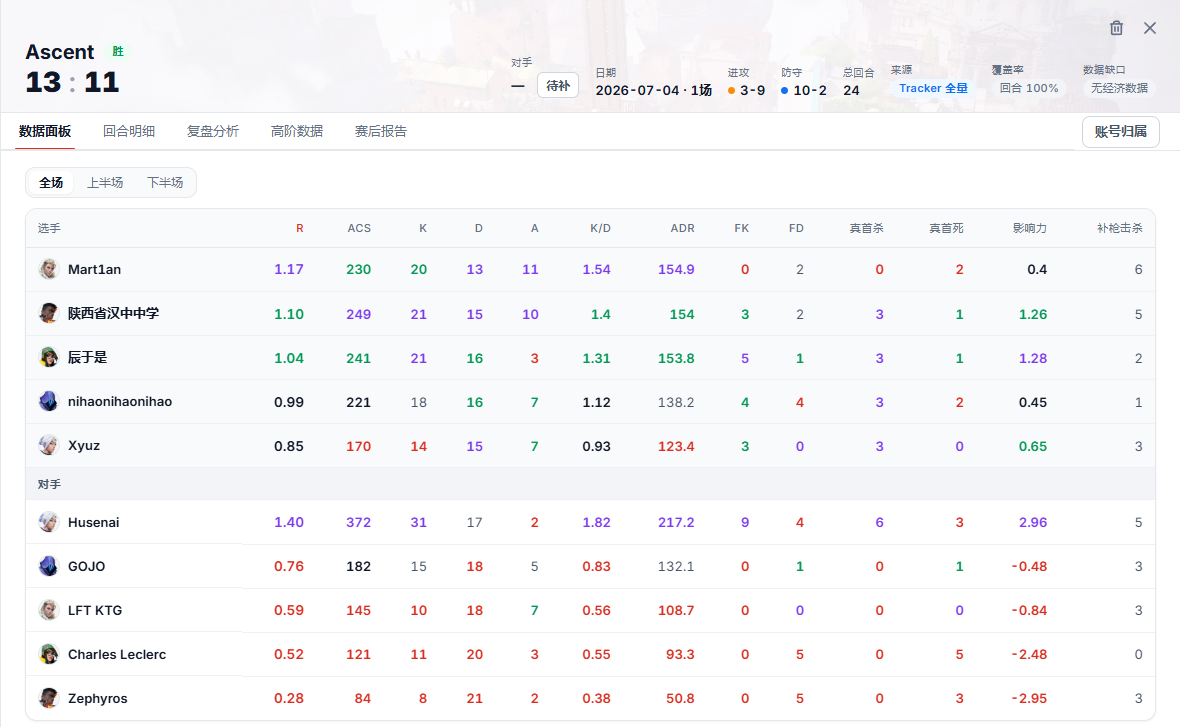
Task: Sort by the K/D column header
Action: (x=601, y=228)
